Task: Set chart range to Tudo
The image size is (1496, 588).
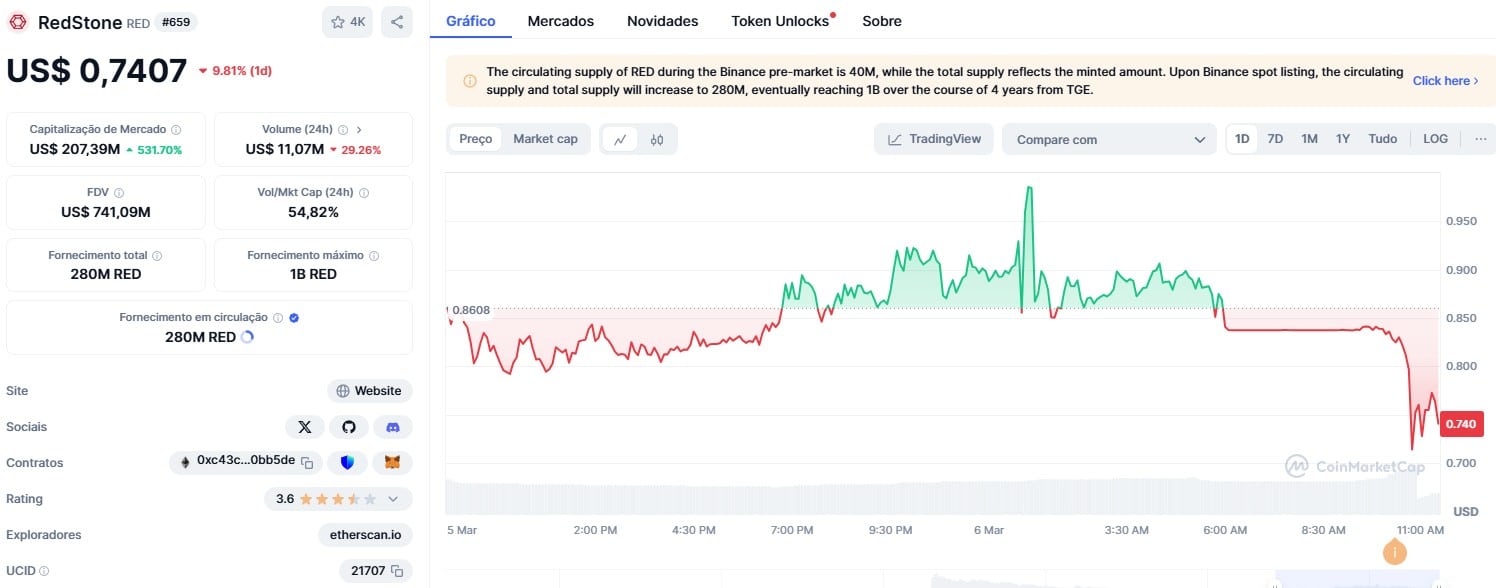Action: coord(1383,139)
